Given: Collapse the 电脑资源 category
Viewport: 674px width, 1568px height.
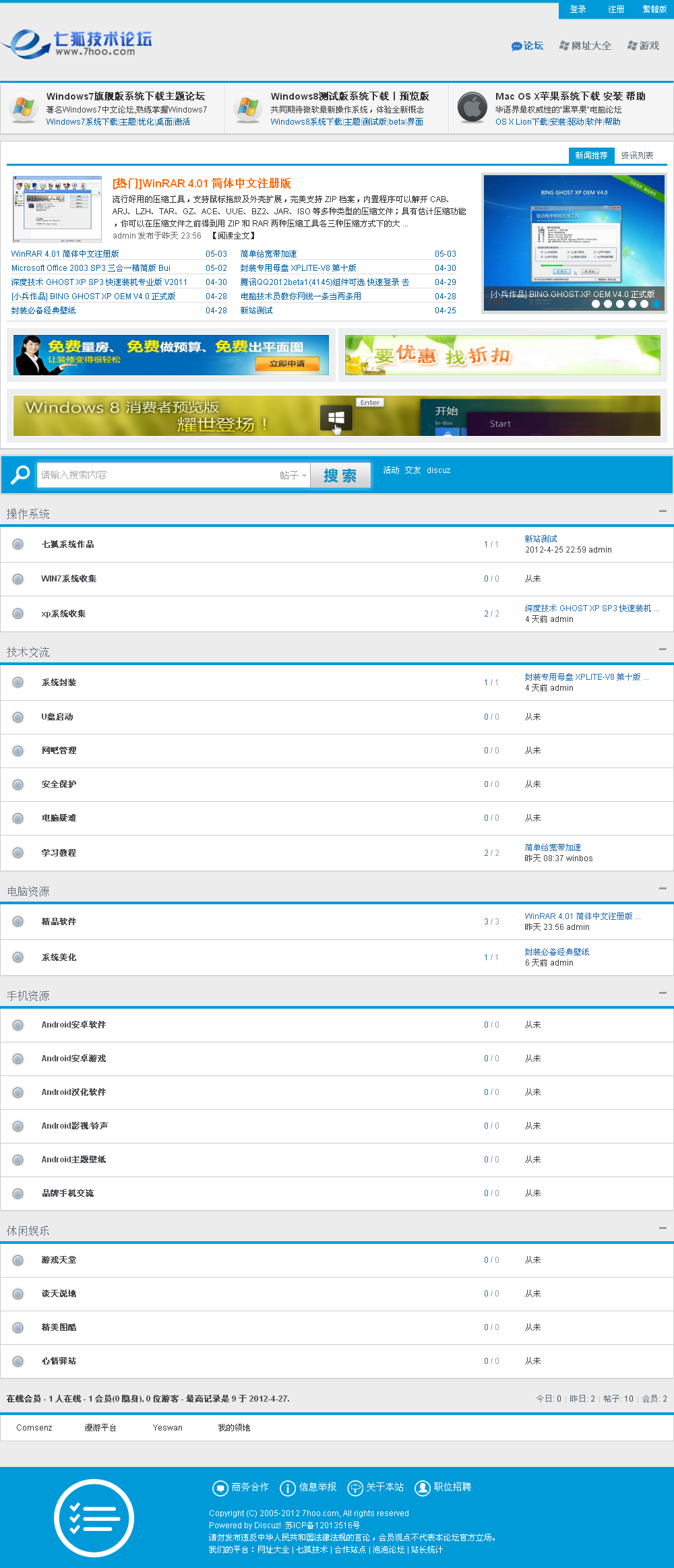Looking at the screenshot, I should 663,889.
